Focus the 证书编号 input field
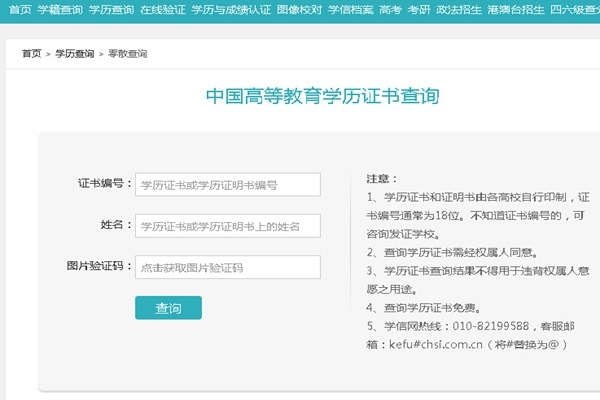The image size is (600, 400). [x=227, y=185]
